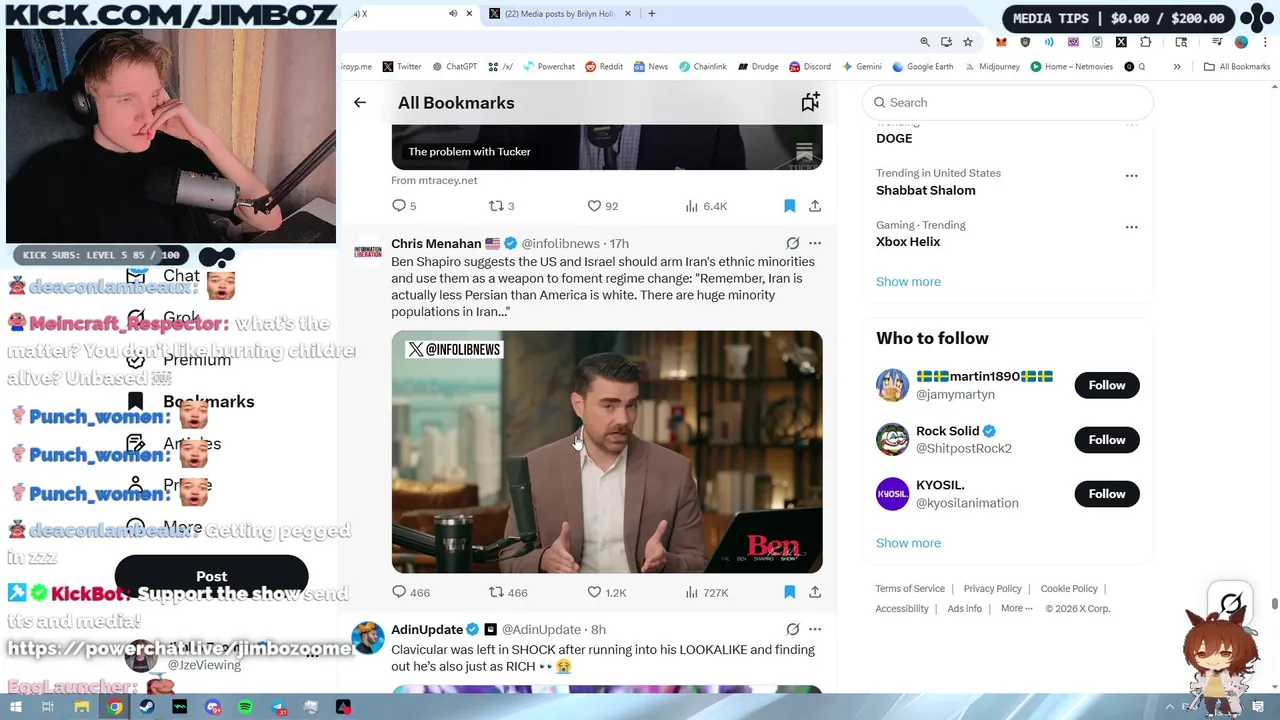Open Steam from the Windows taskbar
This screenshot has width=1280, height=720.
147,707
